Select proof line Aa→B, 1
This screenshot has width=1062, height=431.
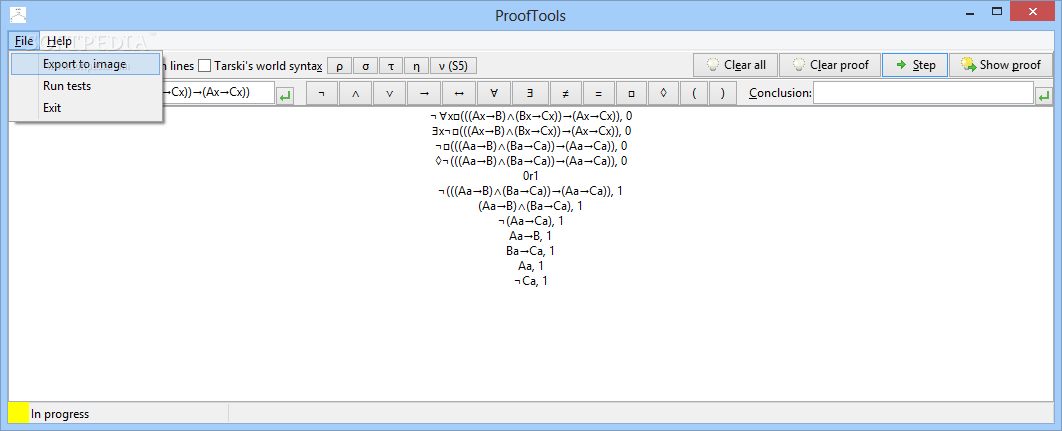[531, 235]
